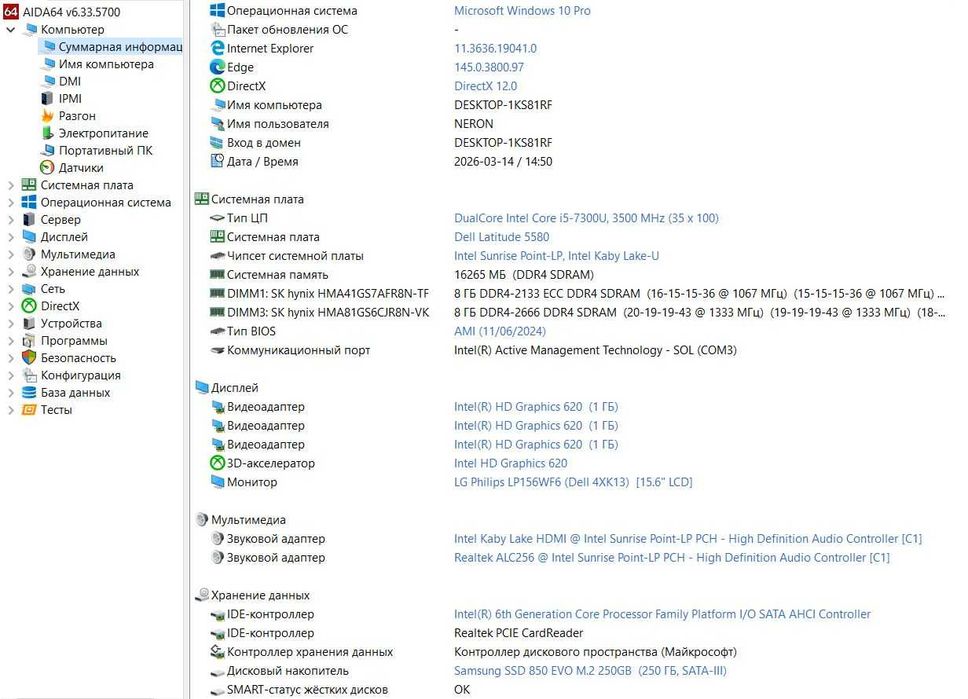Click the Дата / Время clock icon
The width and height of the screenshot is (968, 699).
click(x=217, y=161)
